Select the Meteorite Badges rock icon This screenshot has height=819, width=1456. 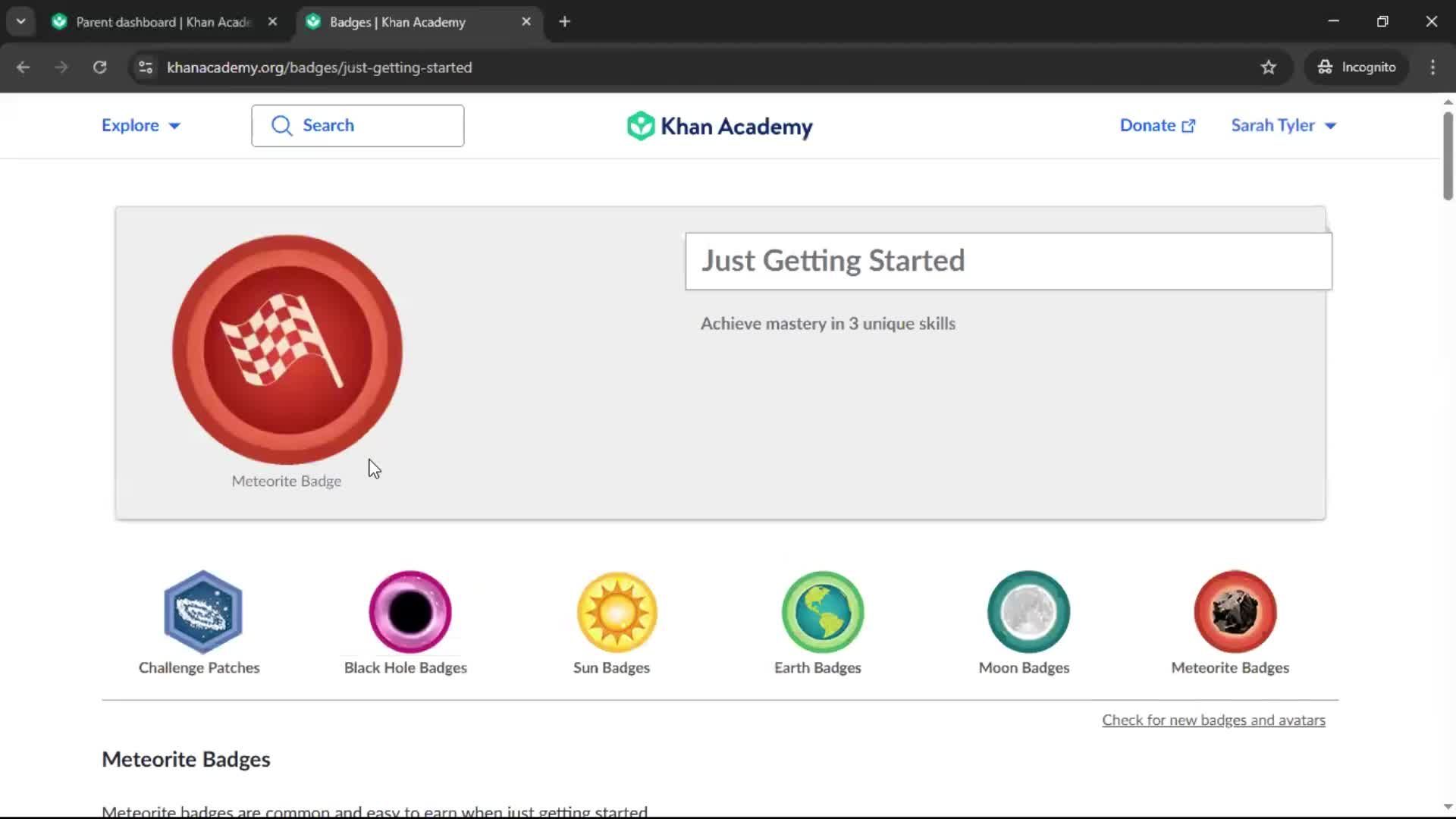coord(1235,612)
